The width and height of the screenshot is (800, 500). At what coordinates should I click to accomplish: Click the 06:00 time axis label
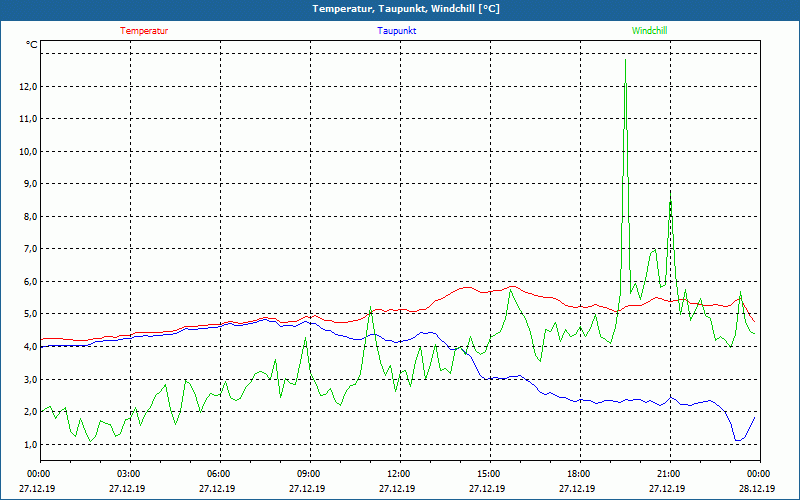click(217, 474)
